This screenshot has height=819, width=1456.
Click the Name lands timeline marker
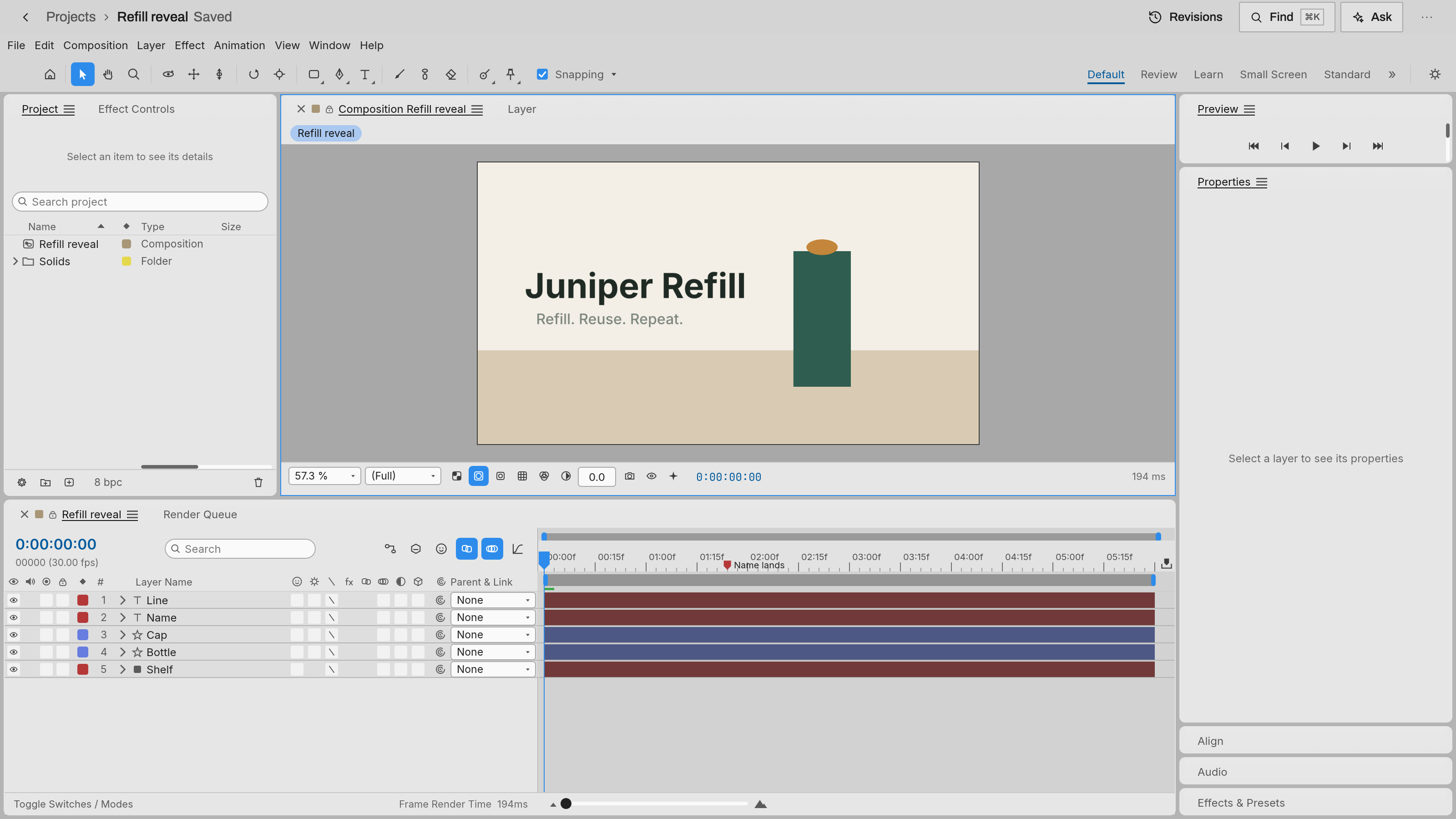[x=728, y=565]
